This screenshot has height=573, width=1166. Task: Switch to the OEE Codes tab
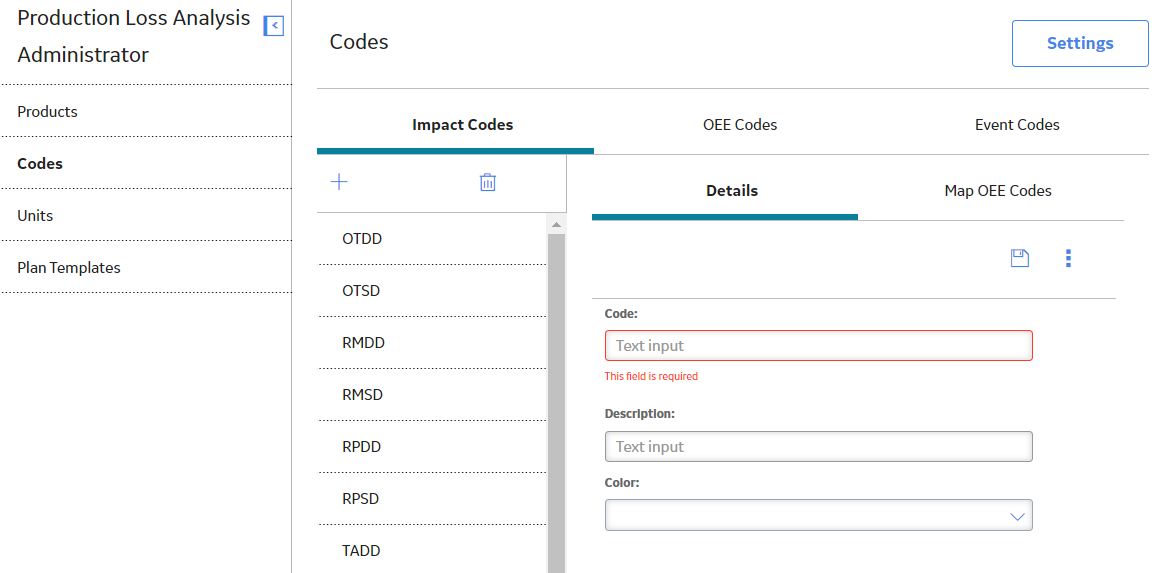pyautogui.click(x=740, y=125)
